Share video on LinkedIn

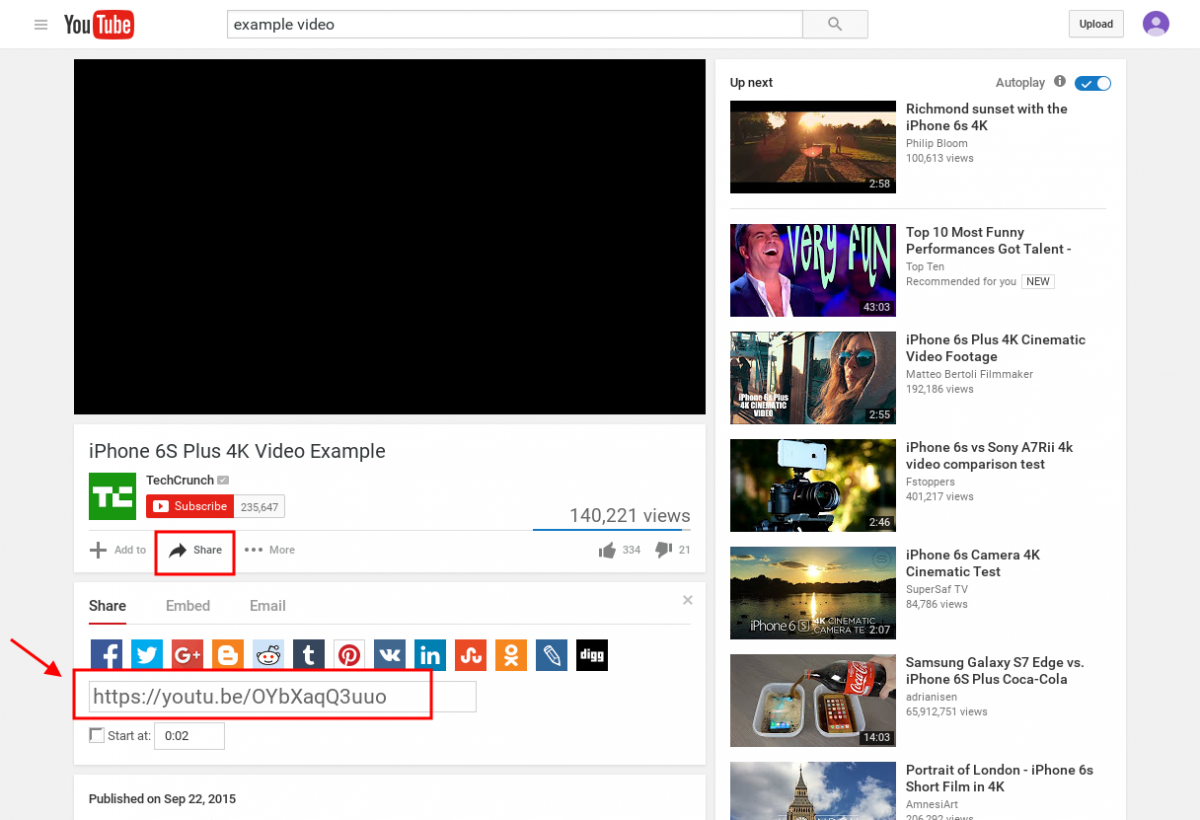point(431,655)
